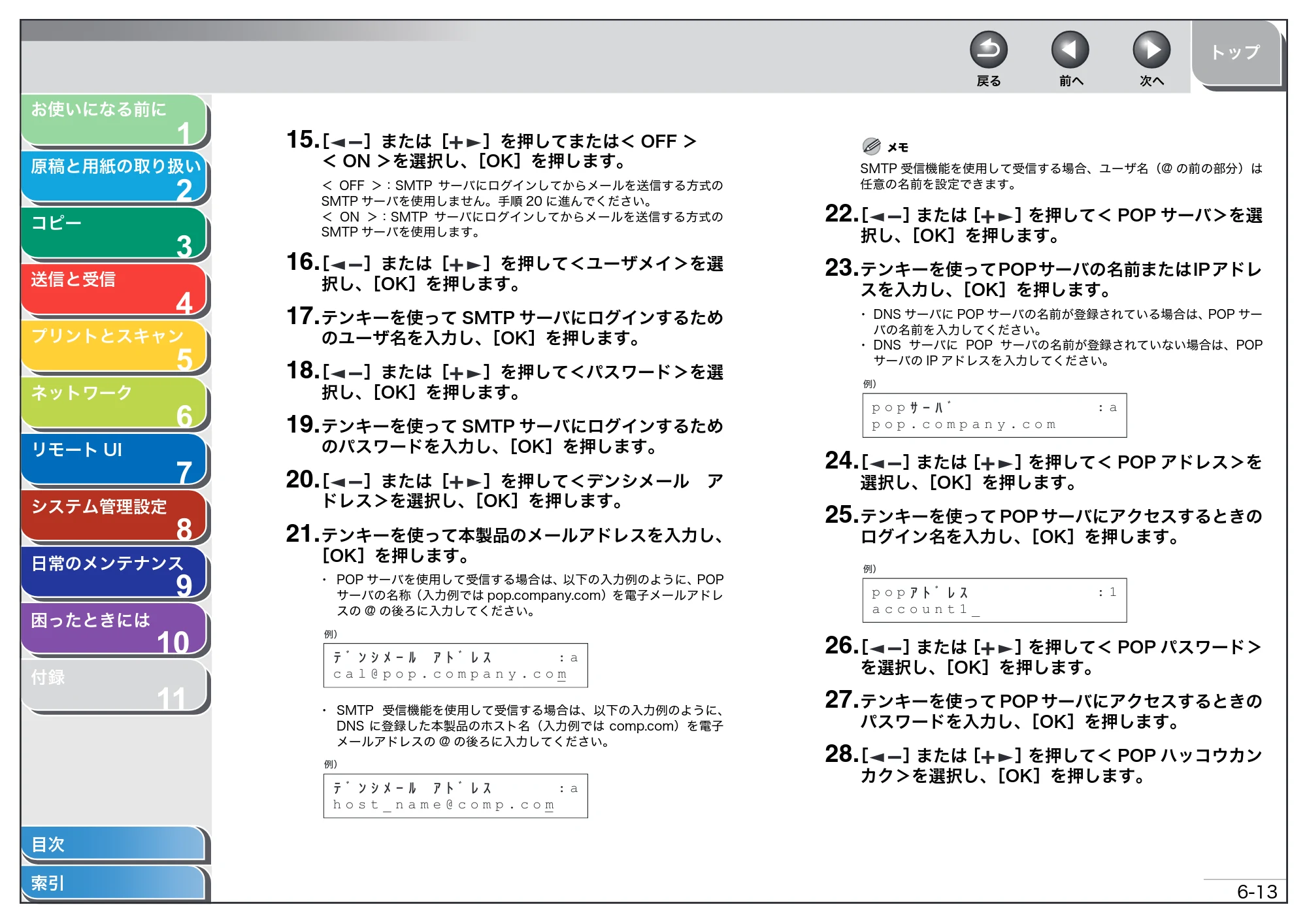Open chapter 5 プリントとスキャン
This screenshot has height=924, width=1307.
pyautogui.click(x=114, y=347)
